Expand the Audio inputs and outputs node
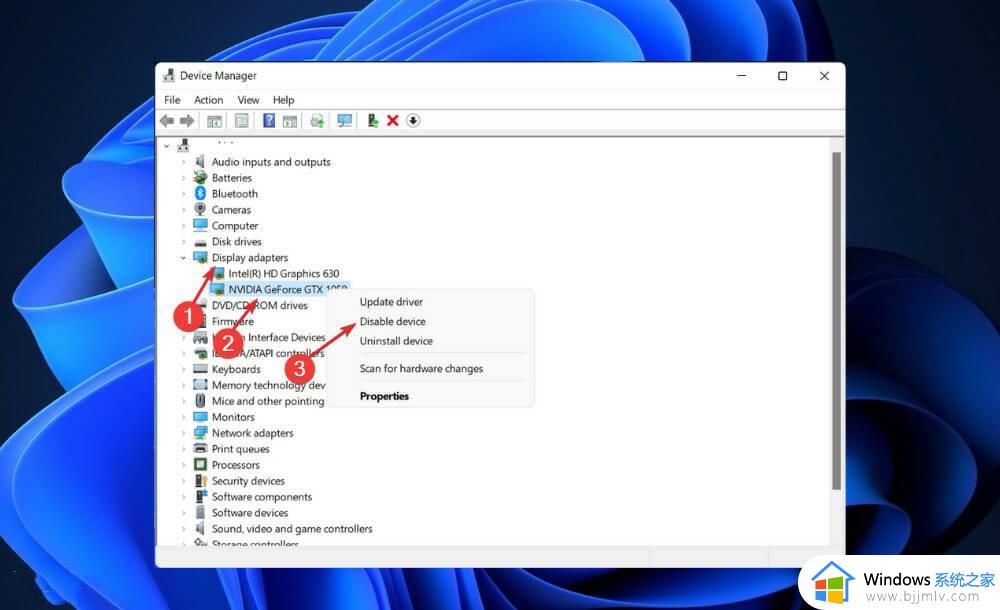 coord(184,162)
